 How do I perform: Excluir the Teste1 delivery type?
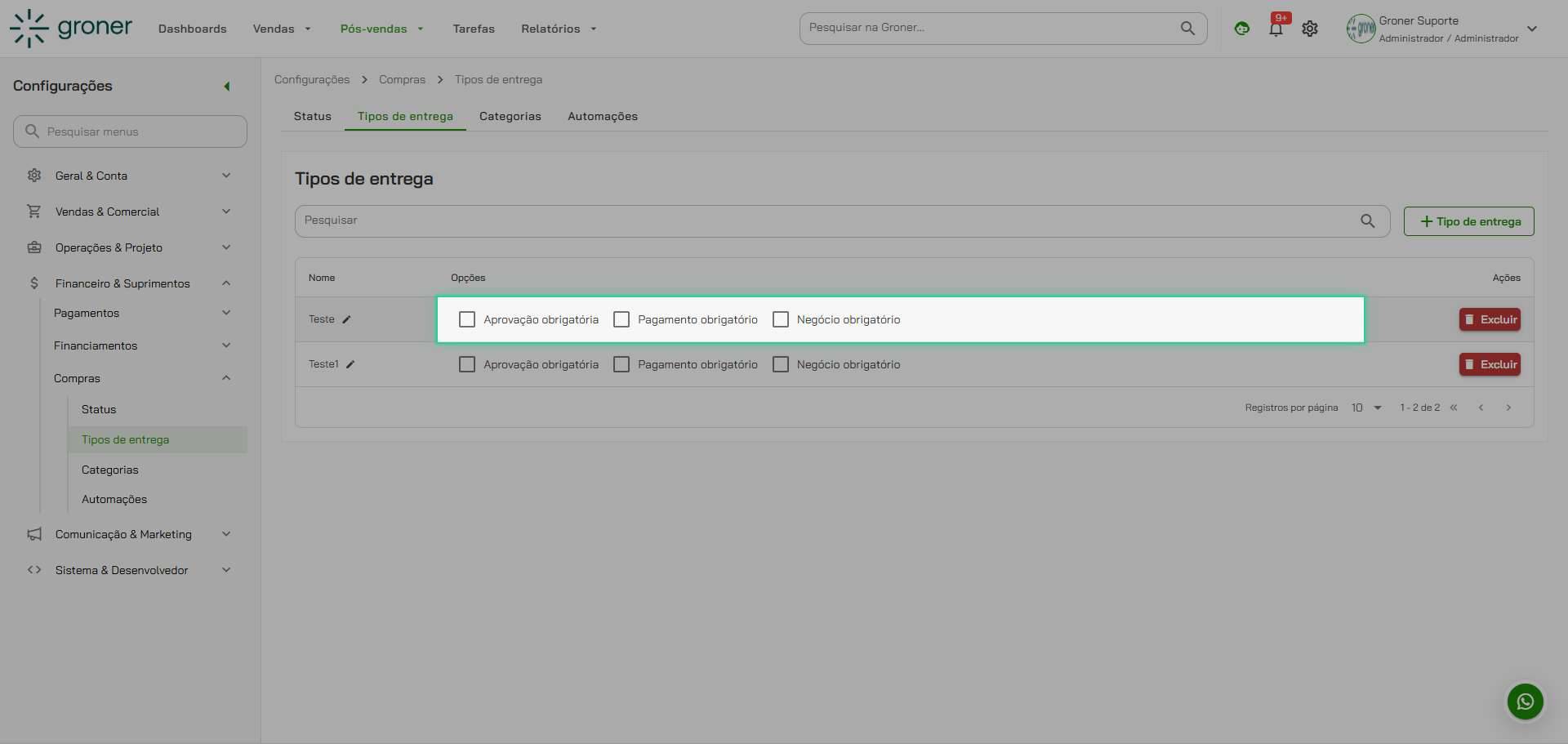[x=1490, y=364]
